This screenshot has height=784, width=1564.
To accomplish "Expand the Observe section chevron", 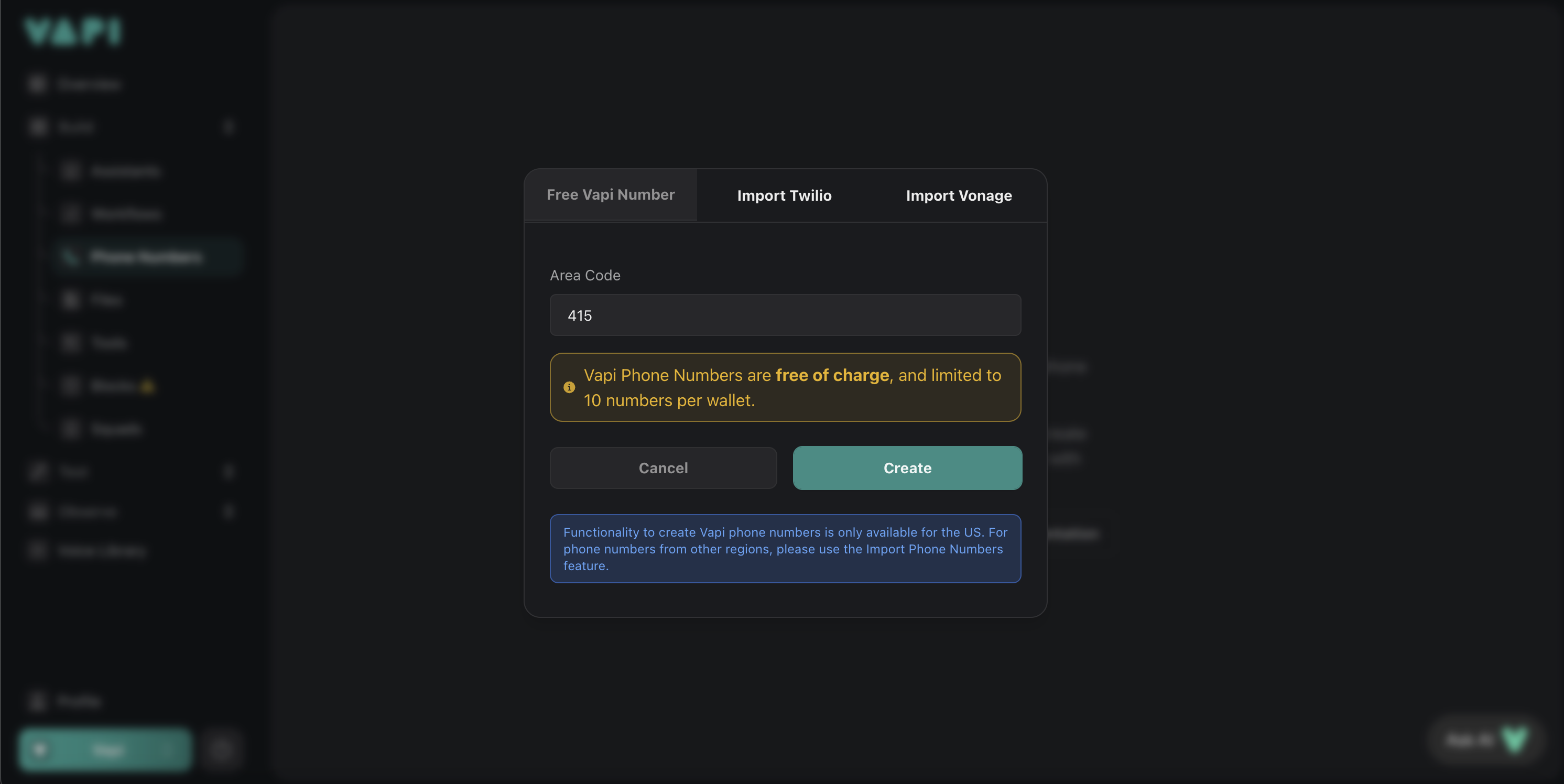I will 229,511.
